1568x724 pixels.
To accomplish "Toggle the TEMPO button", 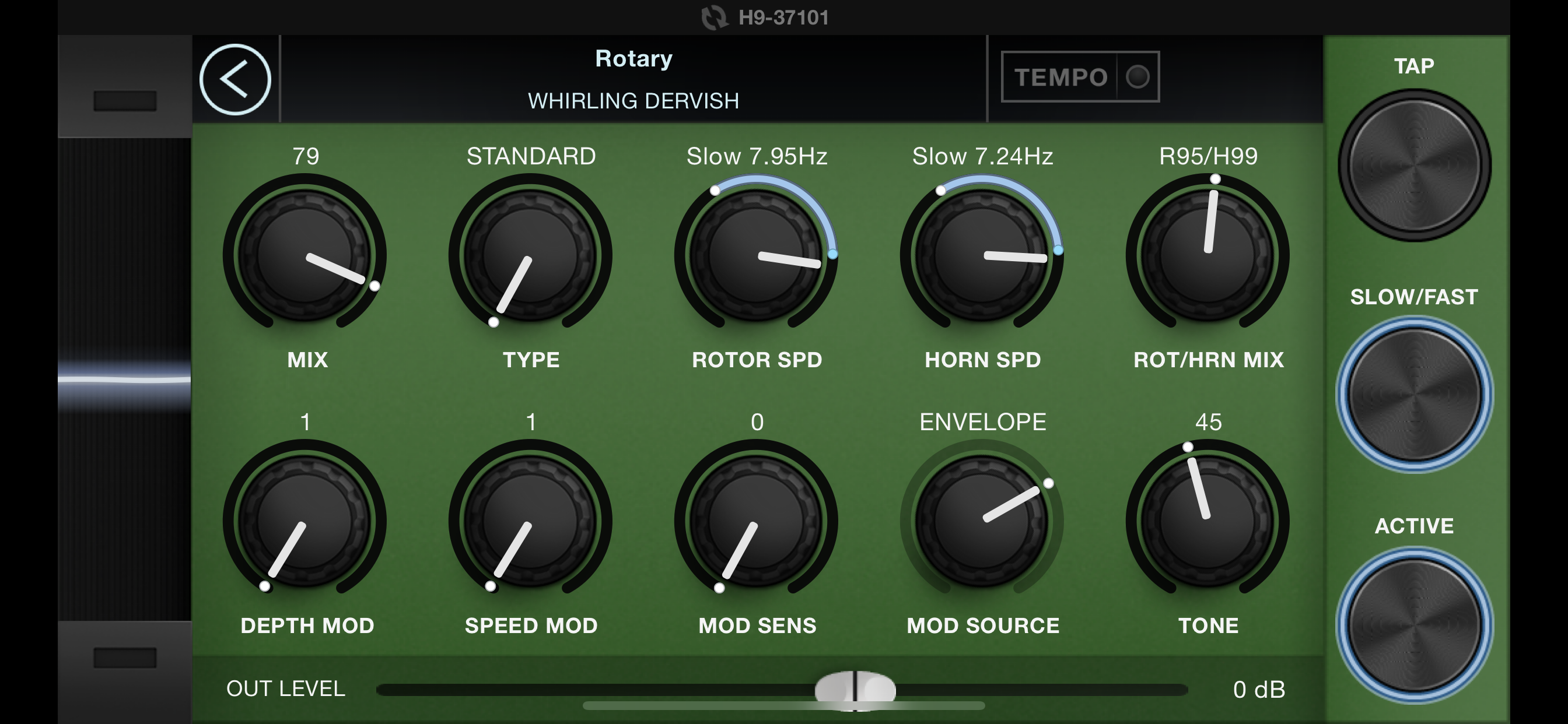I will point(1080,78).
